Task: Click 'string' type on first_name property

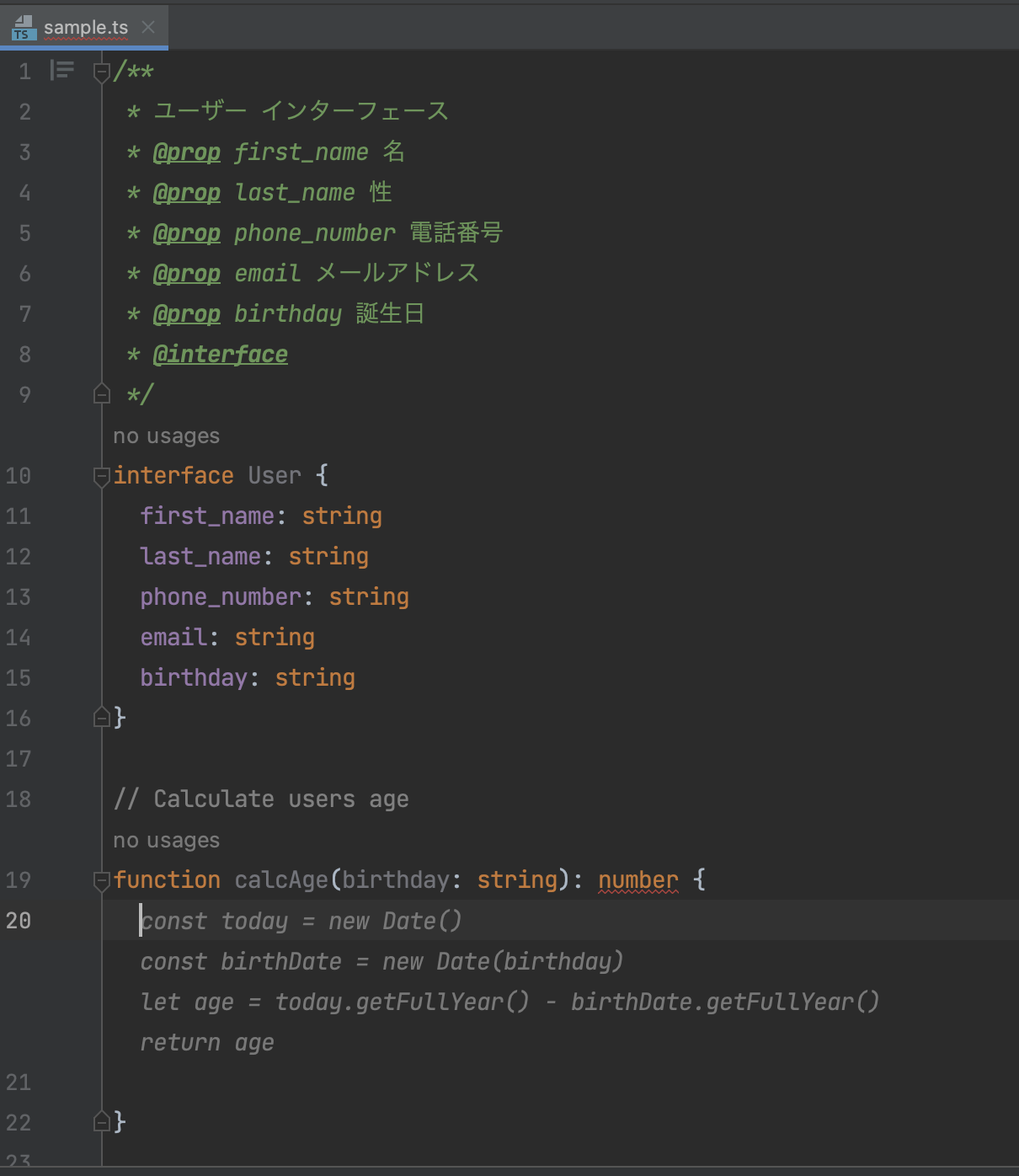Action: [x=342, y=516]
